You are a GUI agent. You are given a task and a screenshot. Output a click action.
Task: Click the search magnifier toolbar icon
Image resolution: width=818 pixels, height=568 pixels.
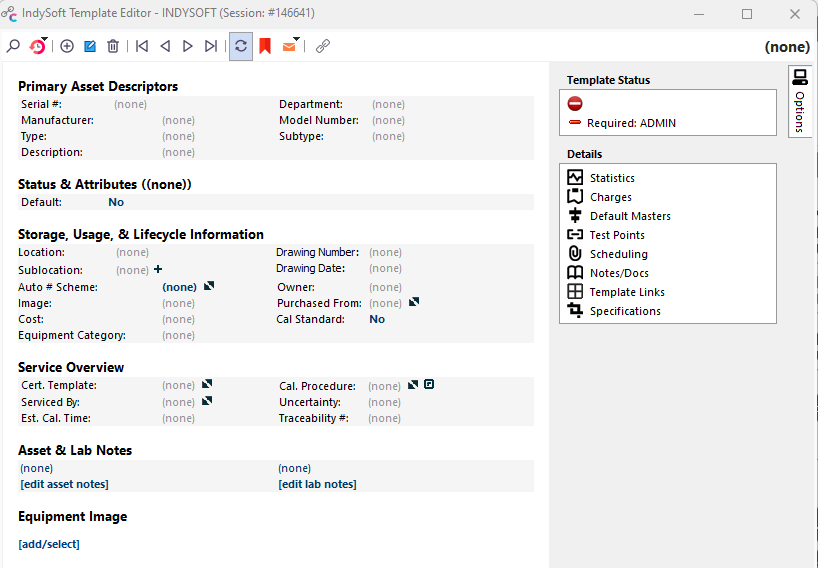[13, 46]
